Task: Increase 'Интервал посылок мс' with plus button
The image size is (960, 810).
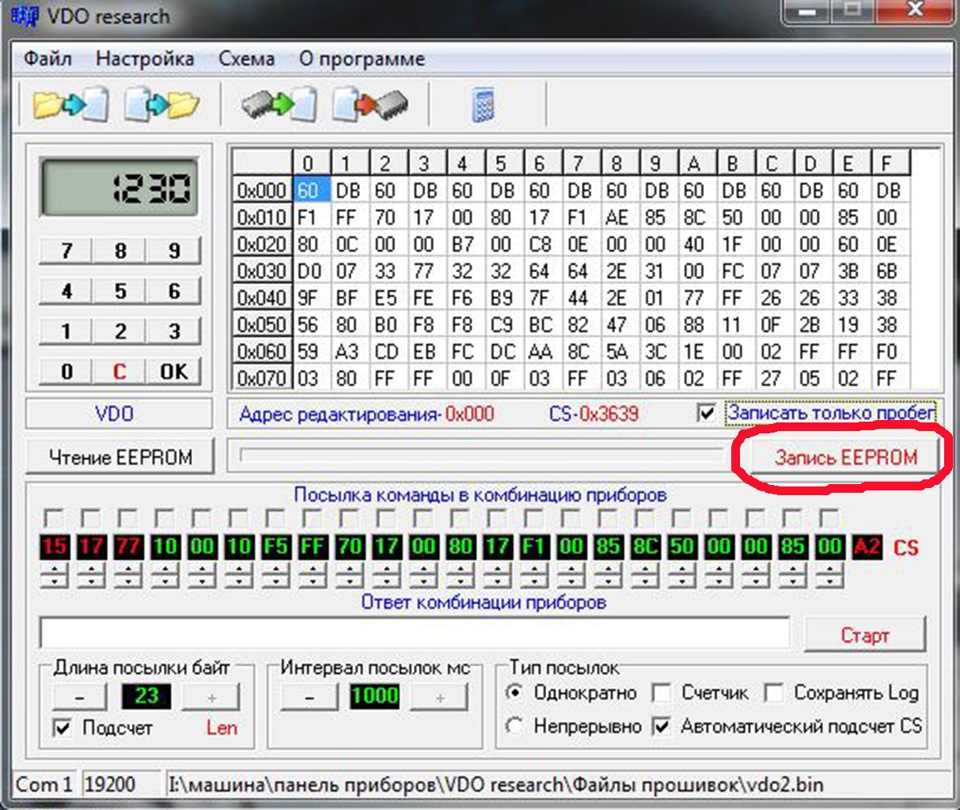Action: click(x=439, y=697)
